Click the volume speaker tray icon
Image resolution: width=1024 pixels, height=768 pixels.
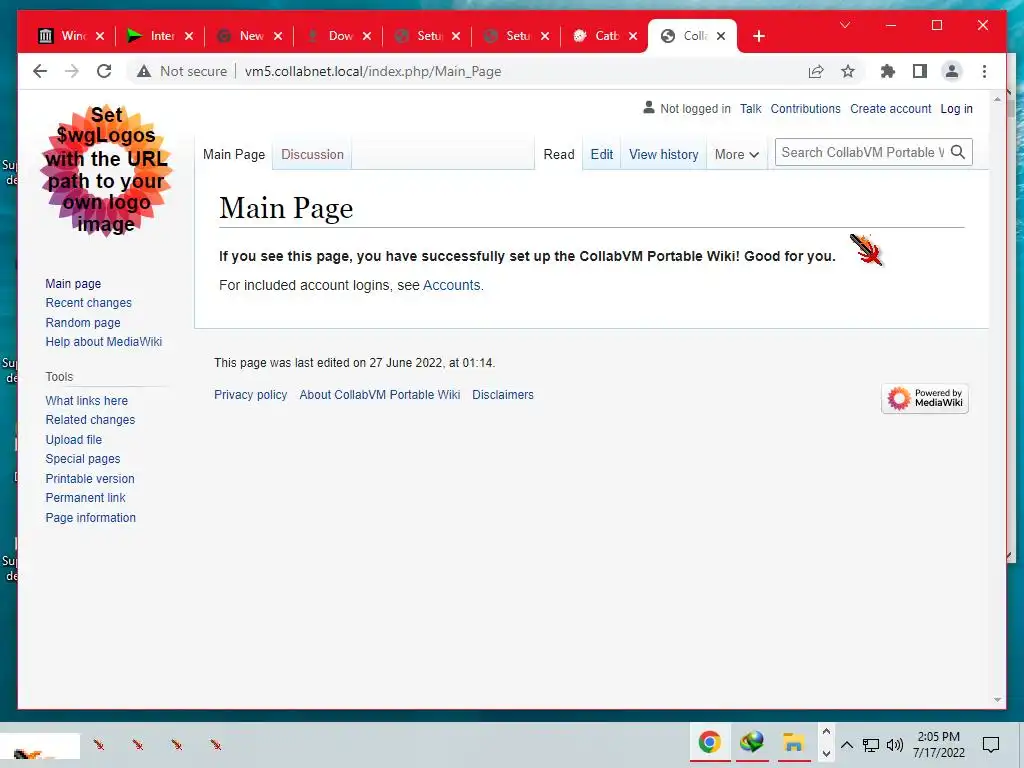pyautogui.click(x=895, y=745)
